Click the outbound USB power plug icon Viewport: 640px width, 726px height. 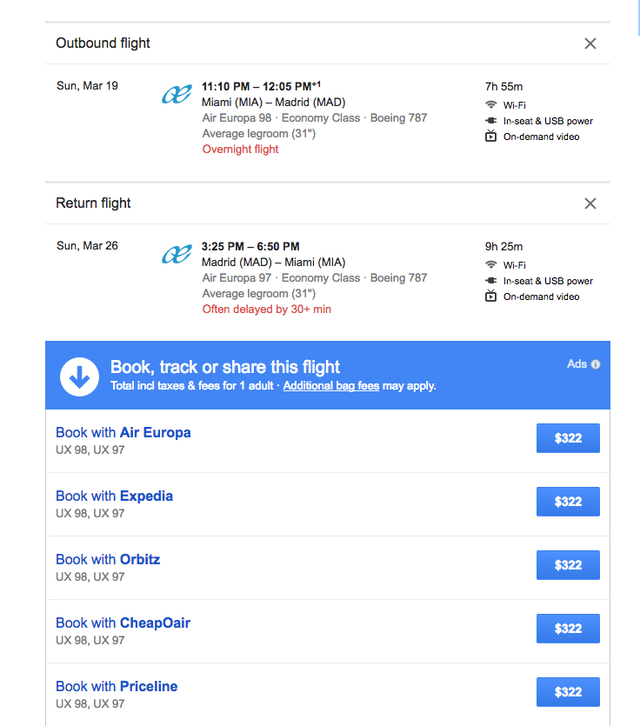[x=491, y=121]
